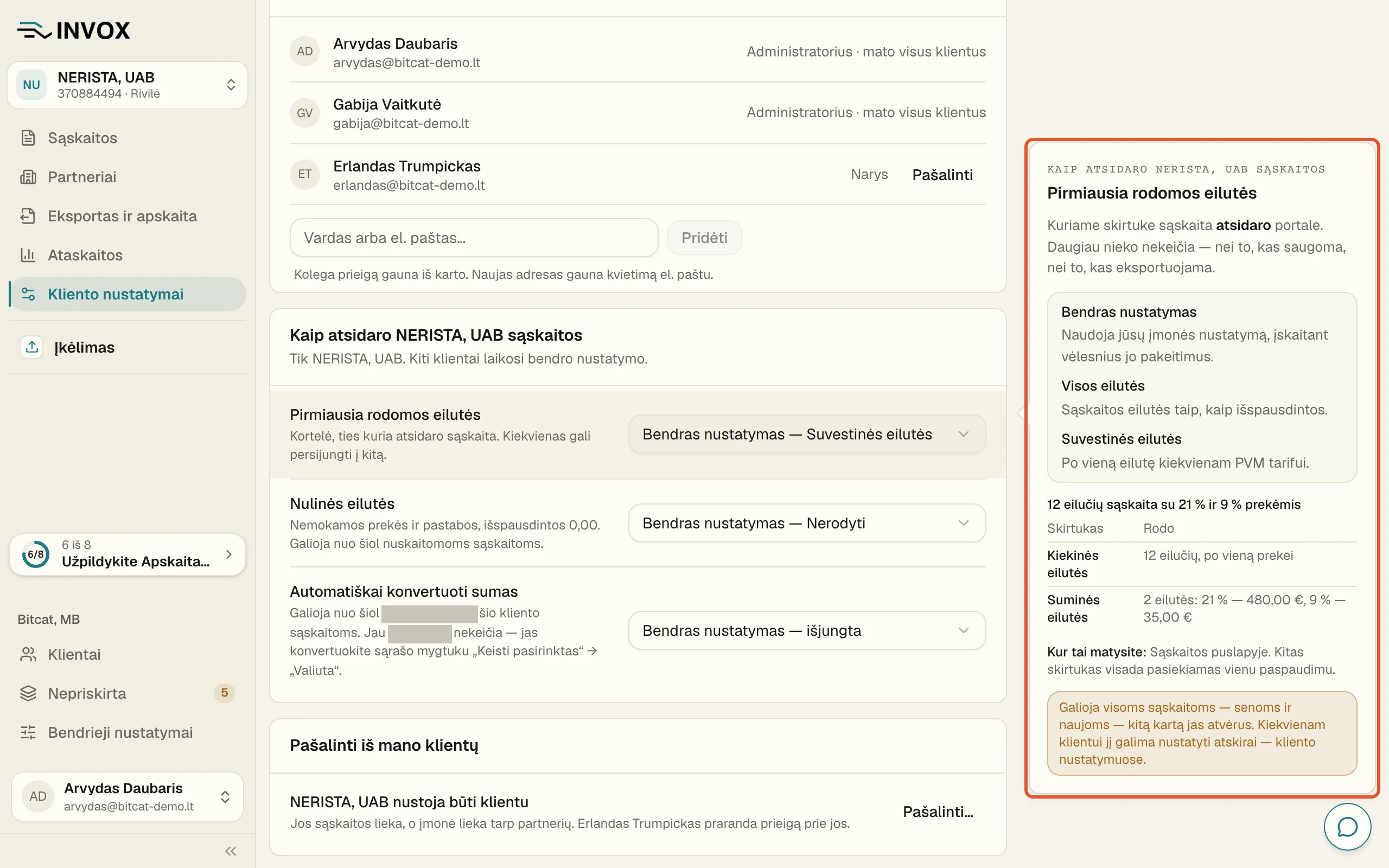Click the Bendrieji nustatymai sliders icon
The height and width of the screenshot is (868, 1389).
click(28, 732)
